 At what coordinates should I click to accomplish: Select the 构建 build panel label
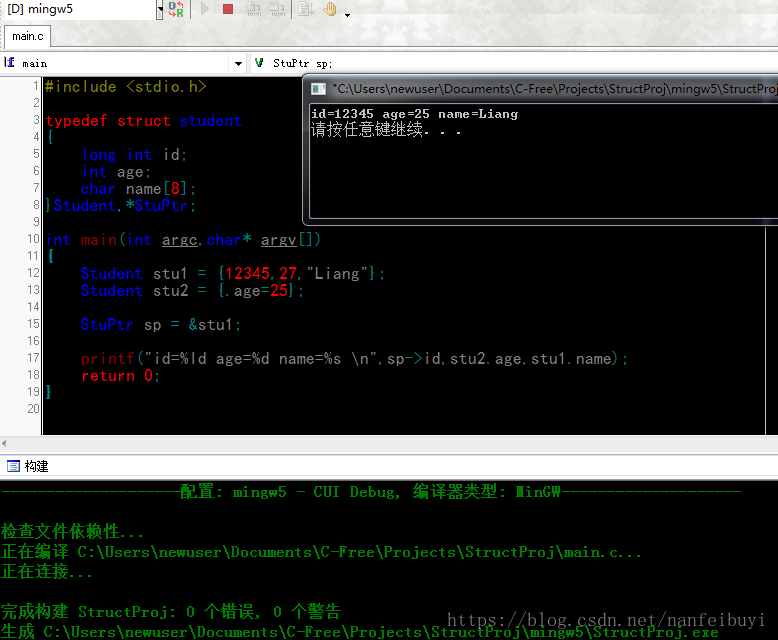36,466
